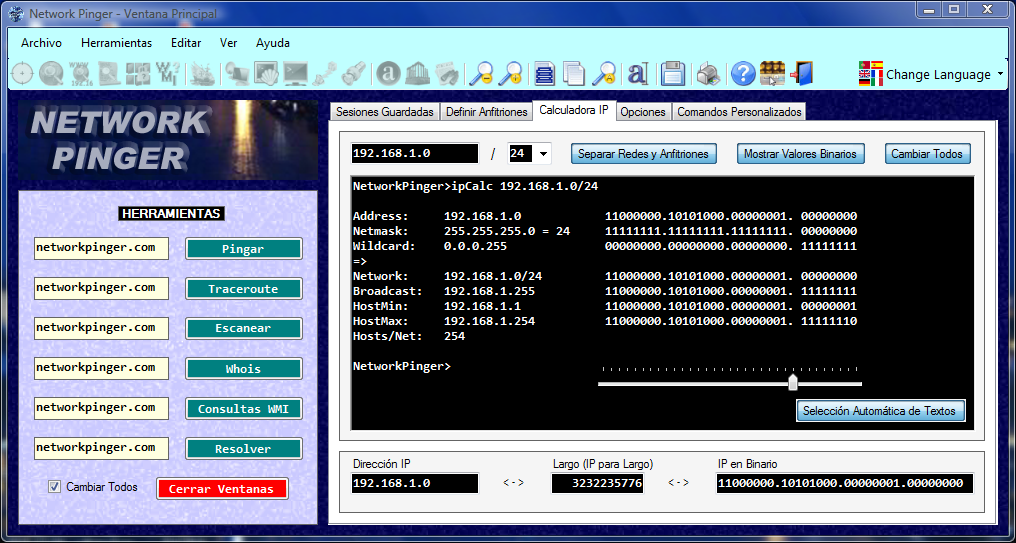Click the 'Hosts/Net: 254' console line
The height and width of the screenshot is (543, 1016).
pos(409,336)
